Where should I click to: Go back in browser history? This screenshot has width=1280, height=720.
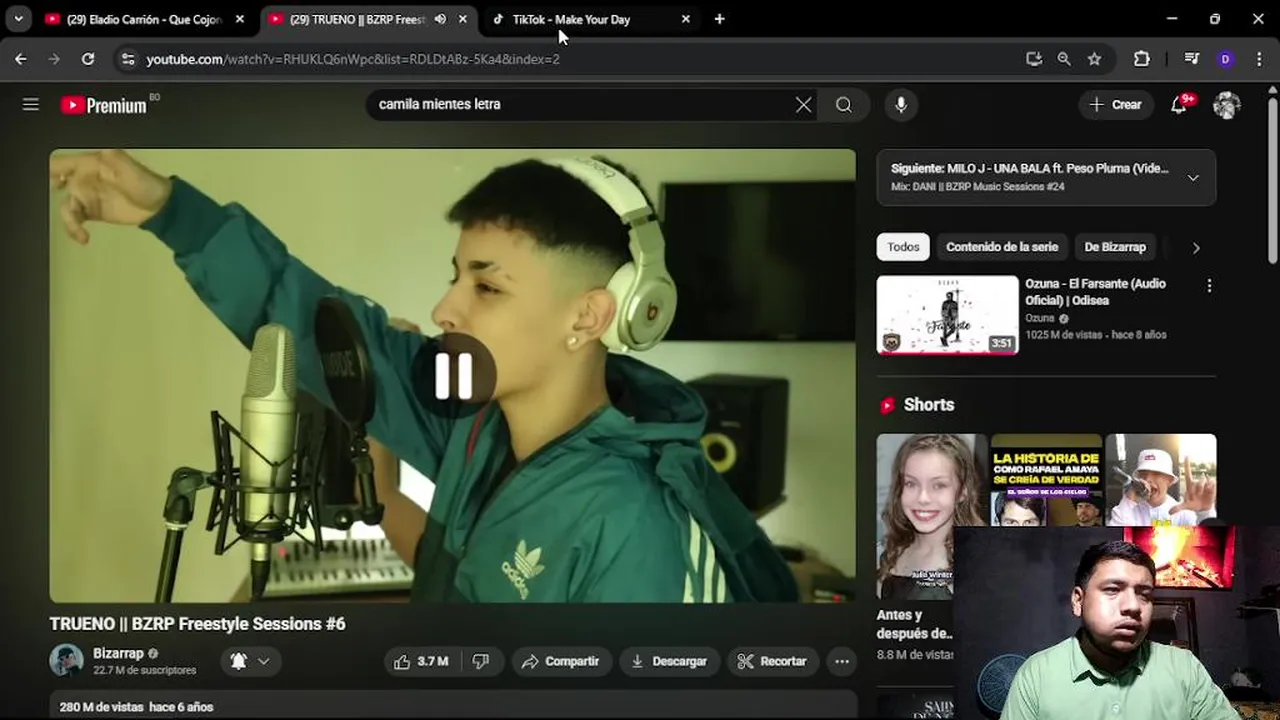click(x=21, y=59)
